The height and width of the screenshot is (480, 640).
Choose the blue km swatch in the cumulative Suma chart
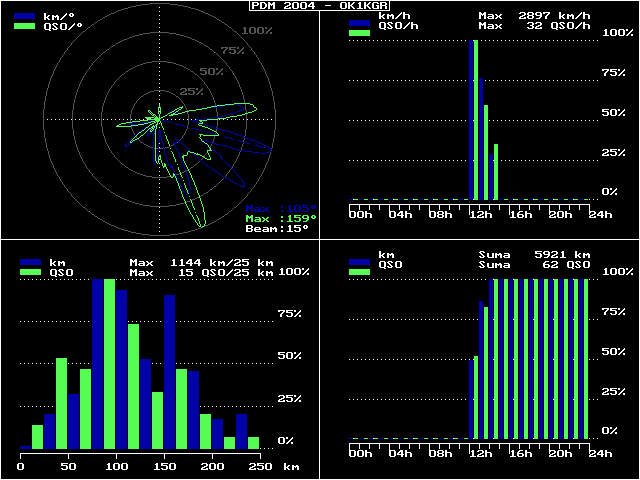pyautogui.click(x=359, y=262)
